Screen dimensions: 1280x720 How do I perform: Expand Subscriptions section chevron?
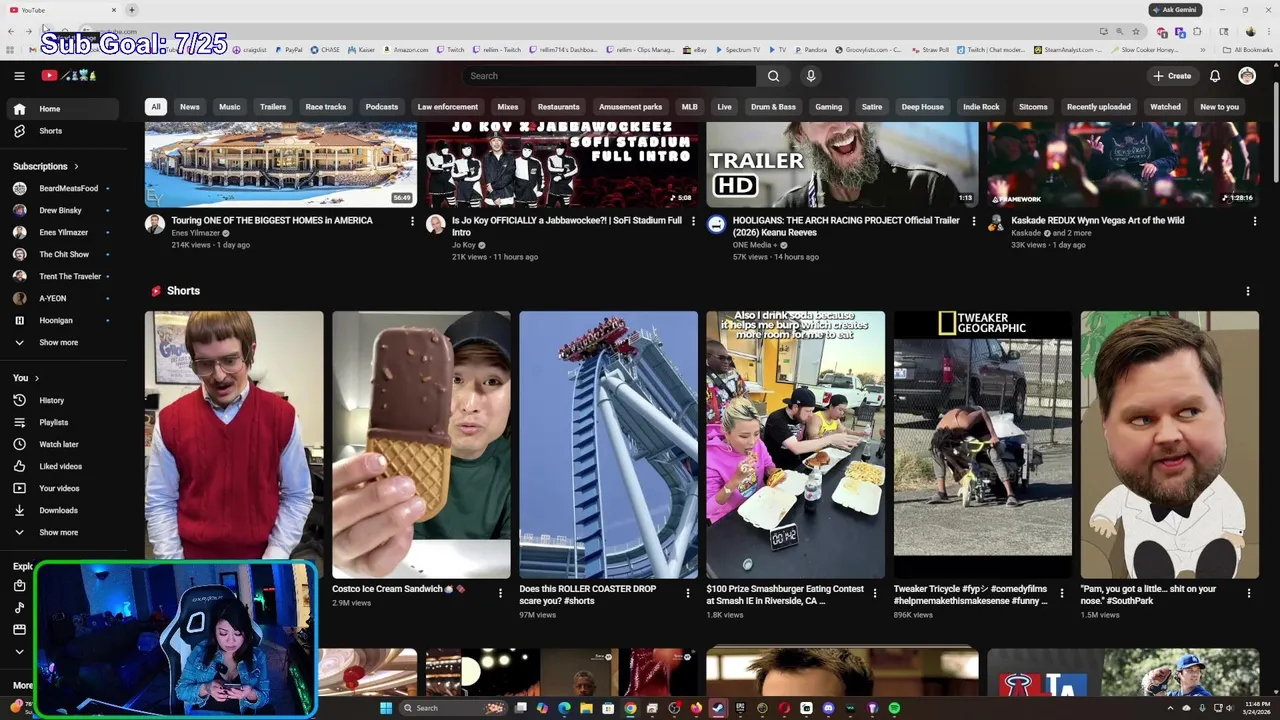point(76,166)
